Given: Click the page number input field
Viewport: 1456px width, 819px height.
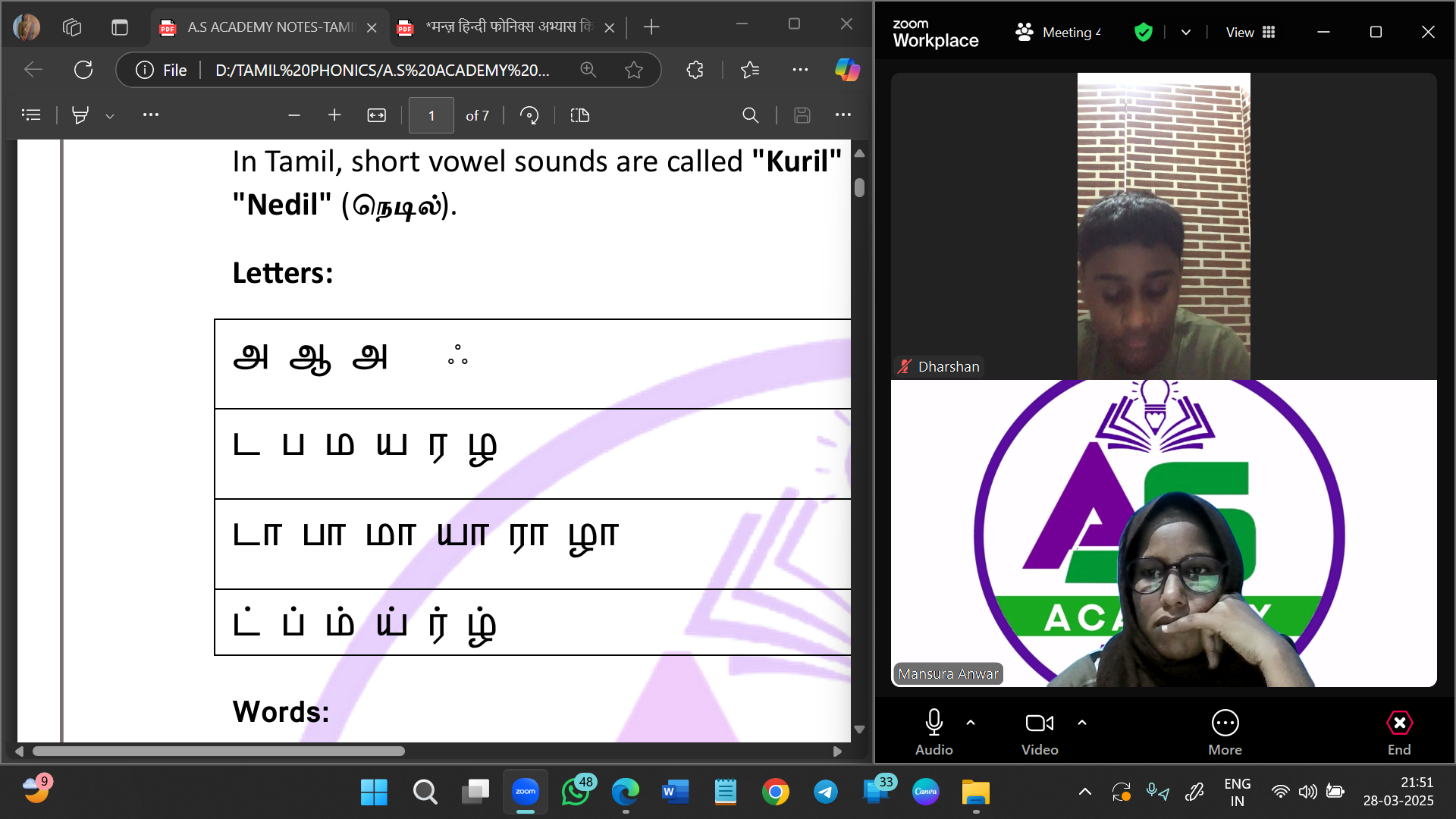Looking at the screenshot, I should click(431, 115).
